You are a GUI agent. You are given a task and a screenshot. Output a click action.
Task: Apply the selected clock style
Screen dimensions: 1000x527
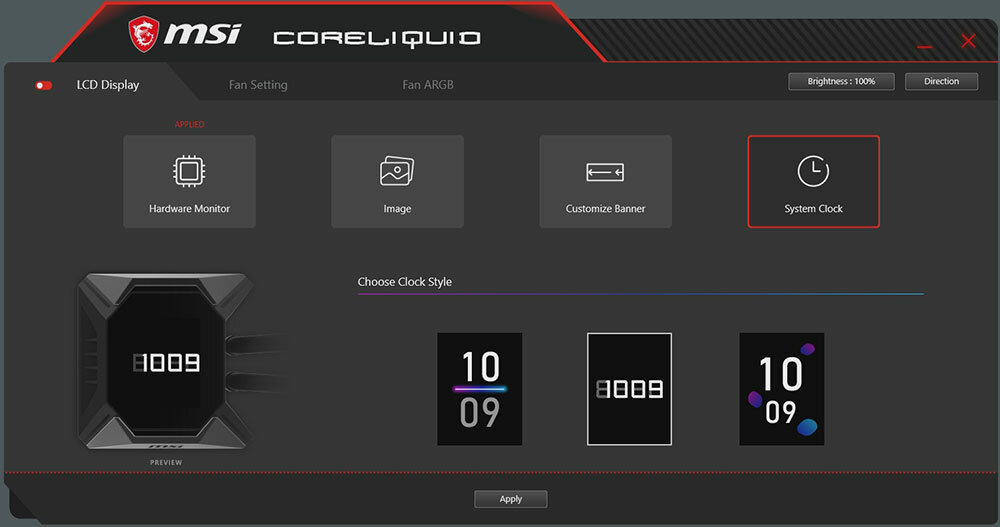coord(510,499)
